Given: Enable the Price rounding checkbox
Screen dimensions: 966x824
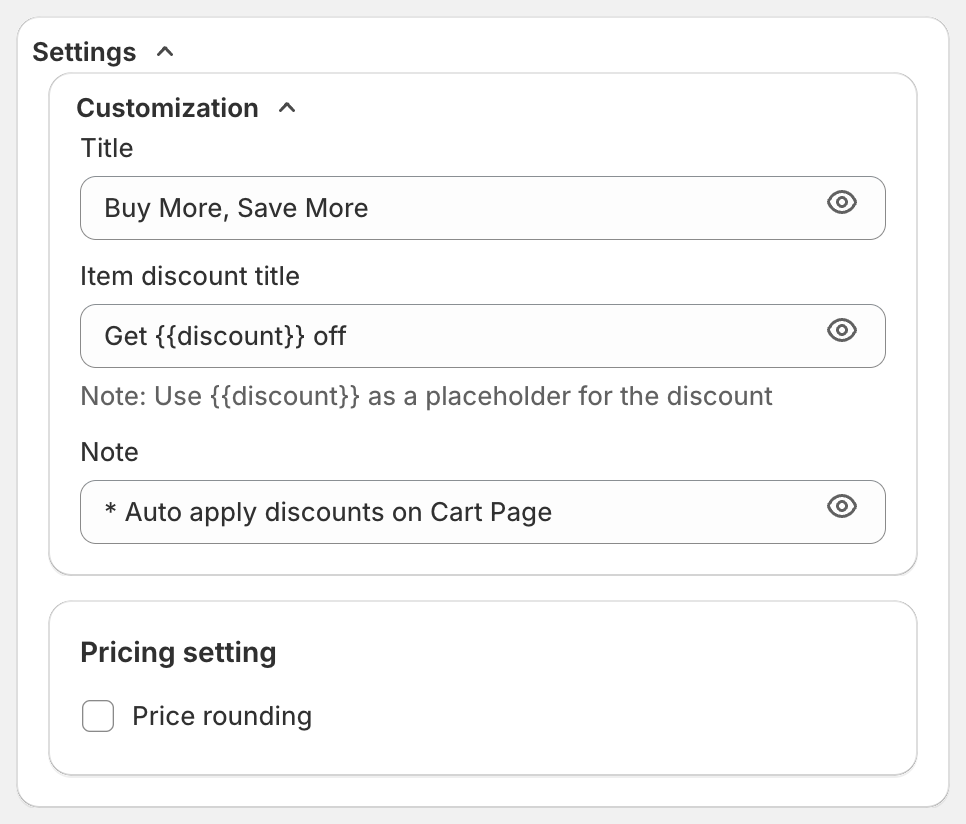Looking at the screenshot, I should 98,716.
